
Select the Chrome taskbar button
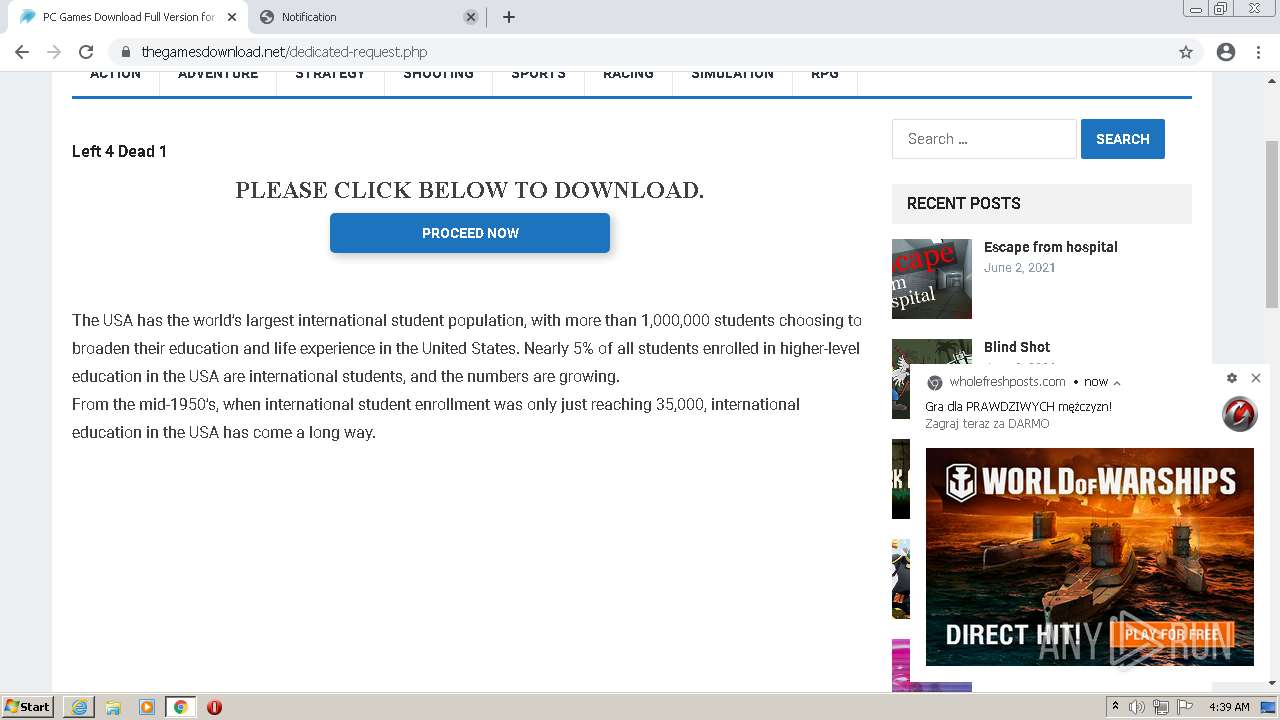(180, 707)
